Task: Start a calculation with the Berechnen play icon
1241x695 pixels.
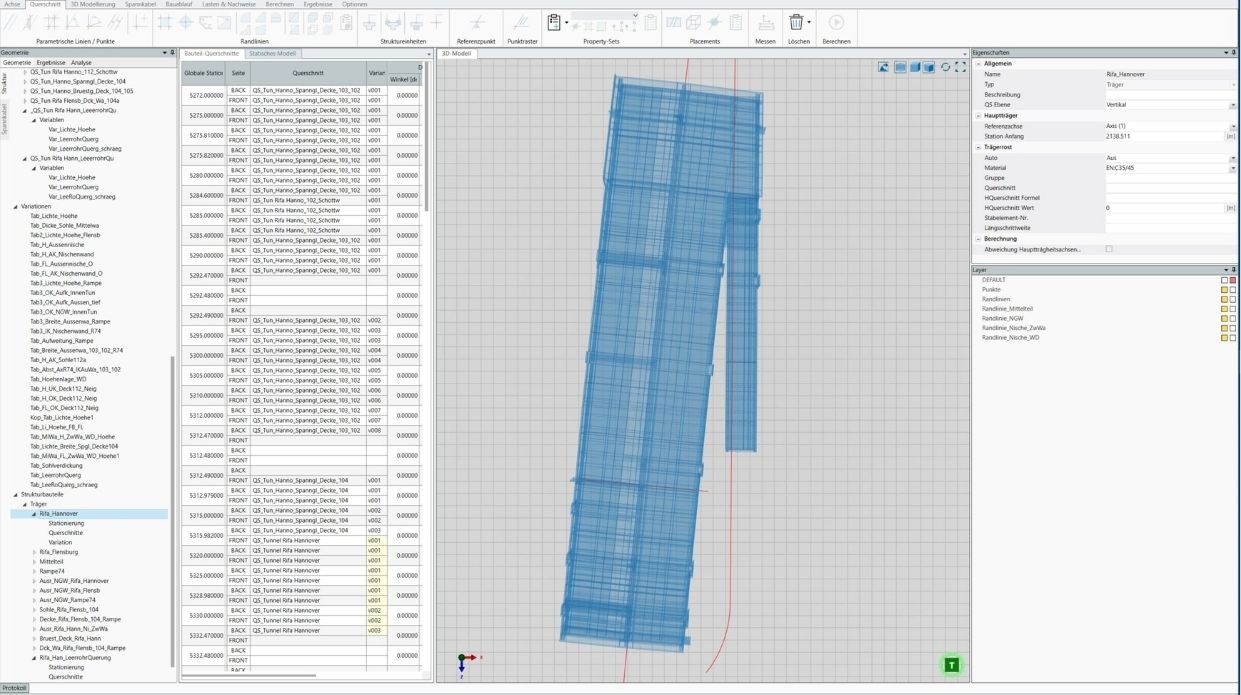Action: coord(836,22)
